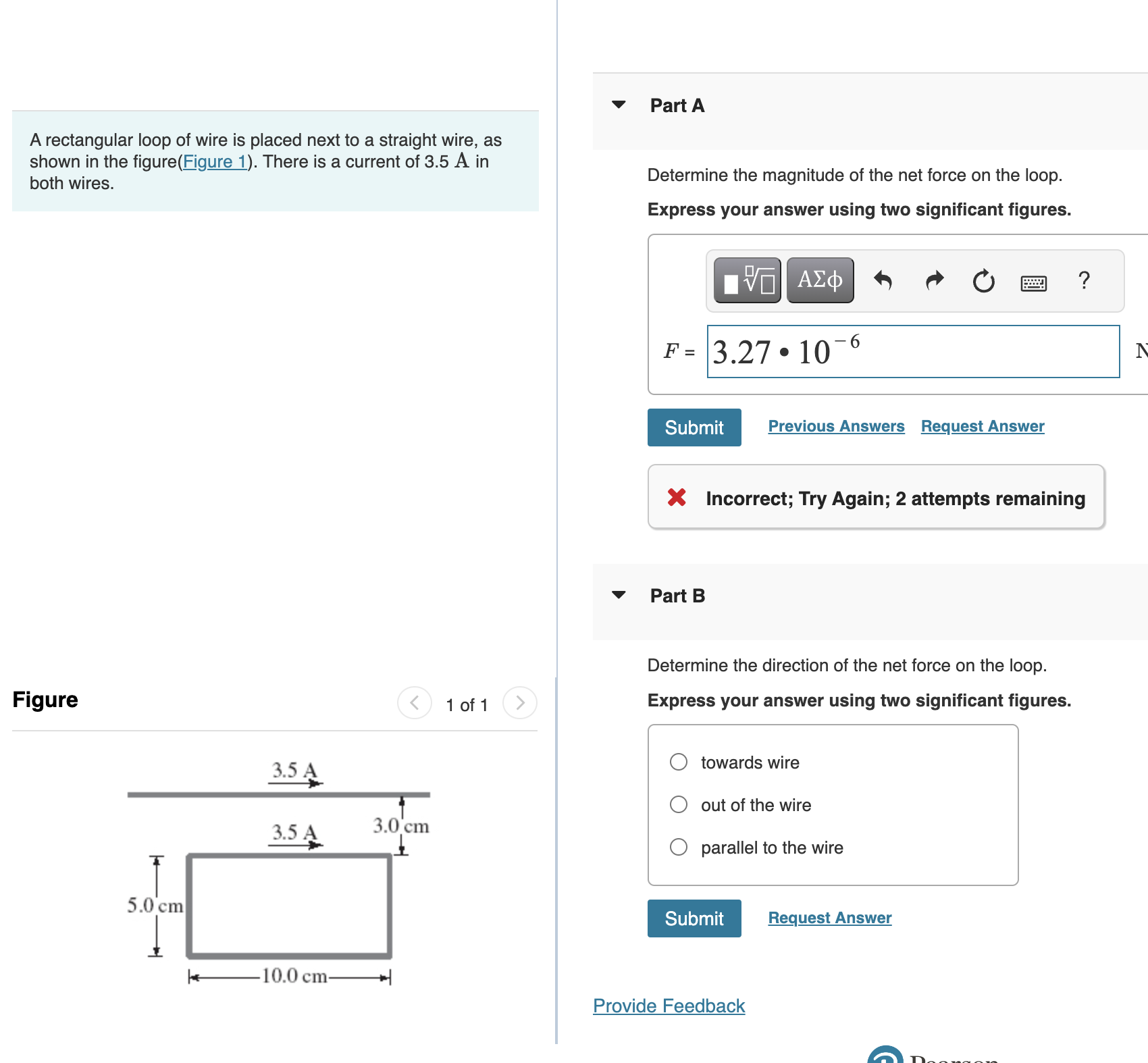Open the Provide Feedback link

669,1005
